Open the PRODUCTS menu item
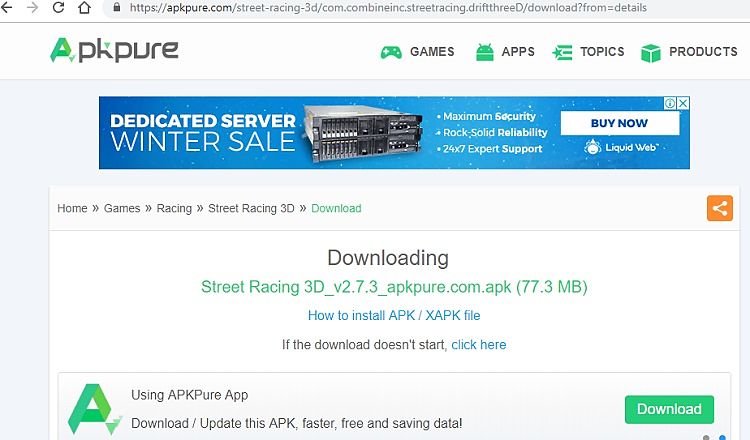Viewport: 750px width, 440px height. pos(703,52)
